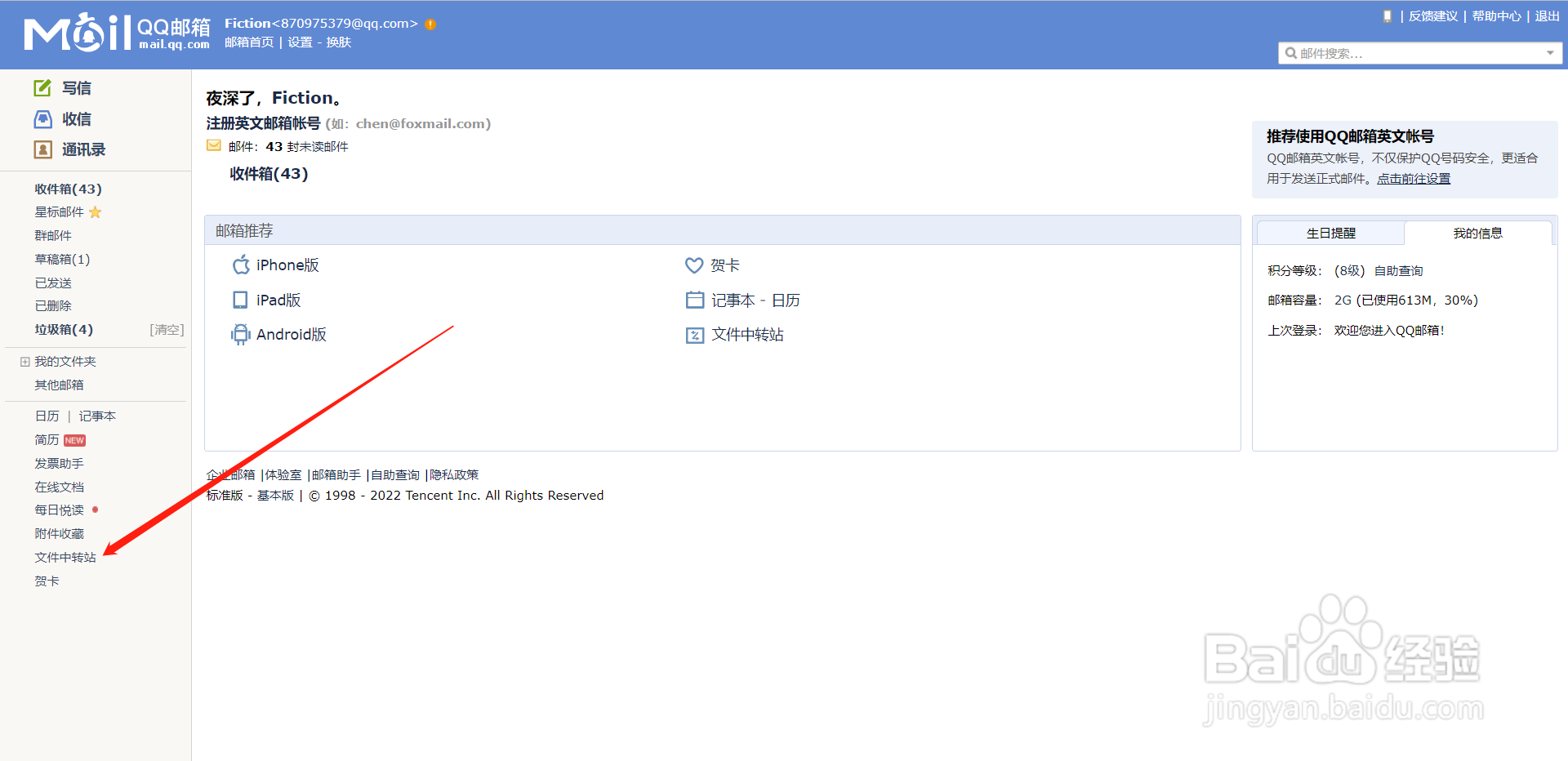
Task: Open 简历 in the sidebar
Action: tap(47, 440)
